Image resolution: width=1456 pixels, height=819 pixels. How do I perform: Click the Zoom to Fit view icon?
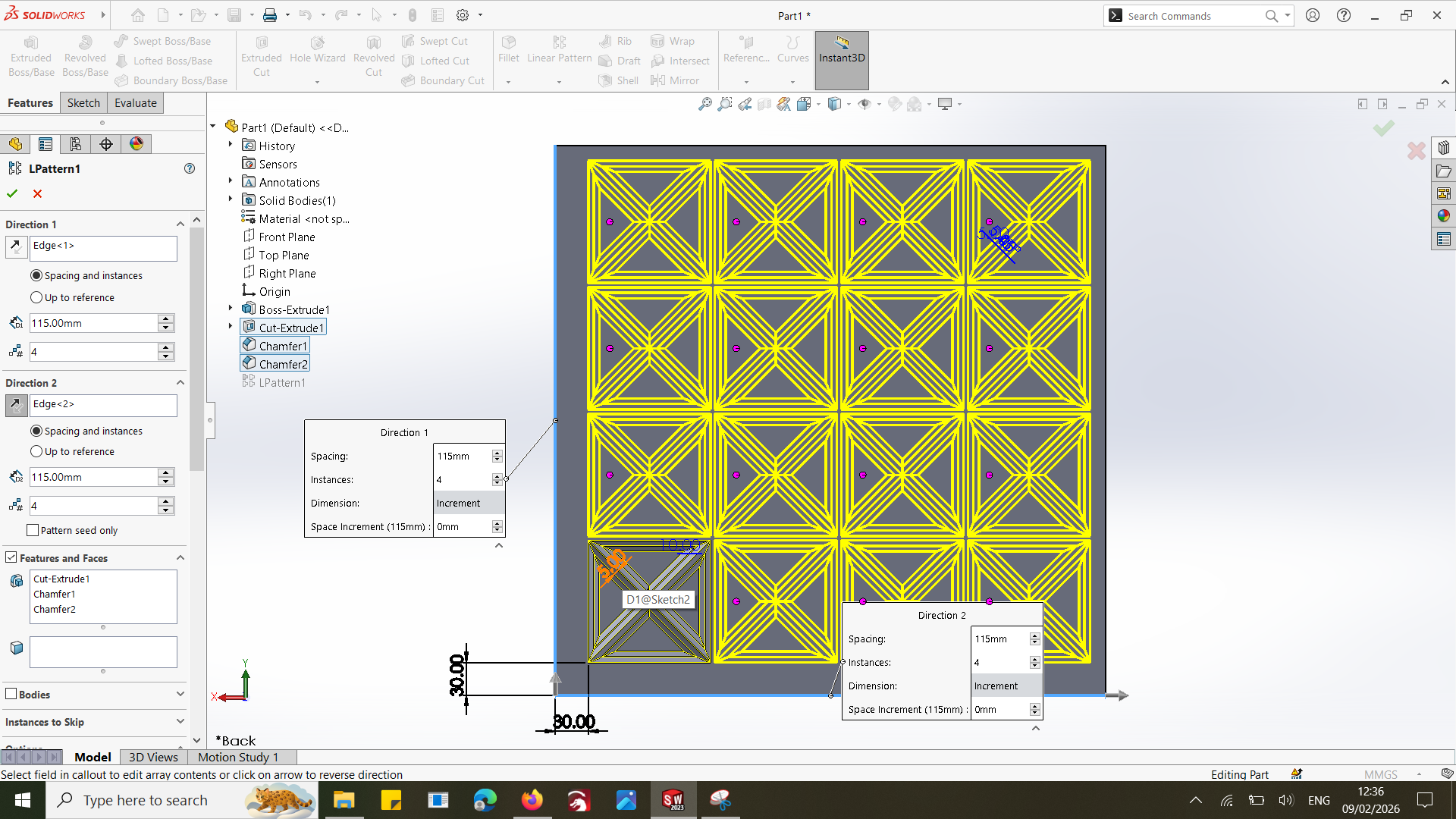click(704, 104)
